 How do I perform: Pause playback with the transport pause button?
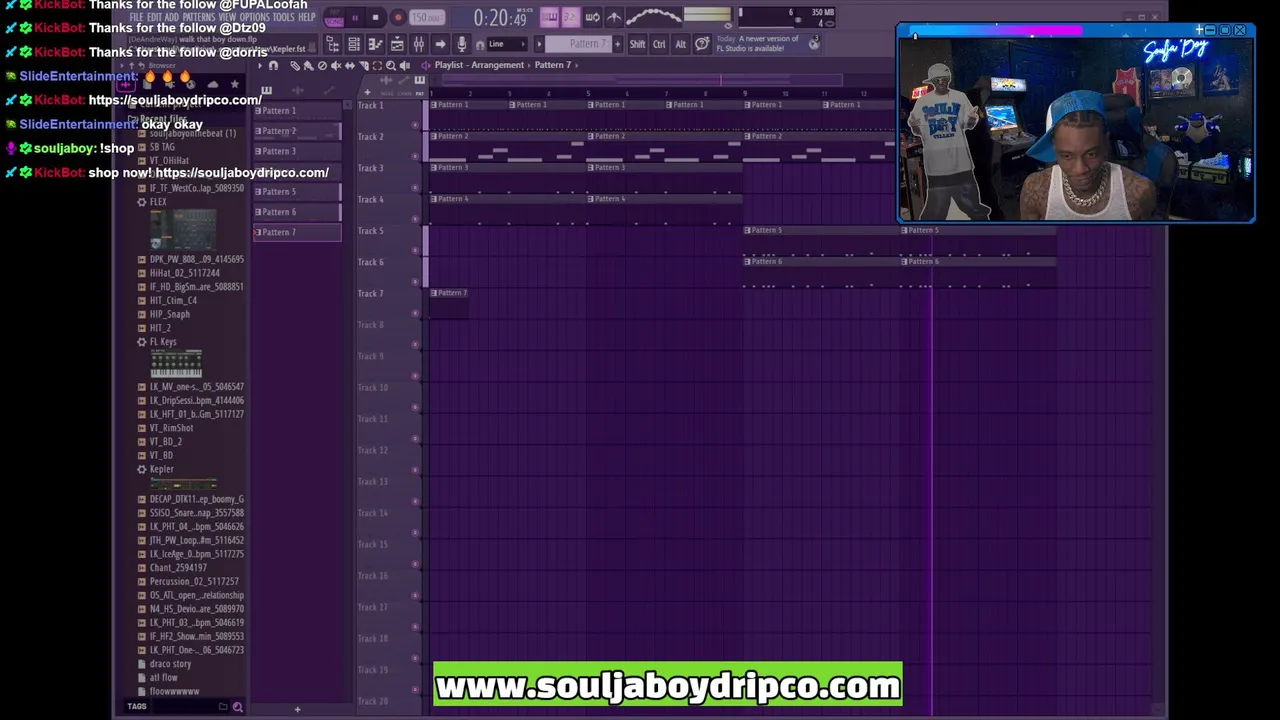[354, 17]
